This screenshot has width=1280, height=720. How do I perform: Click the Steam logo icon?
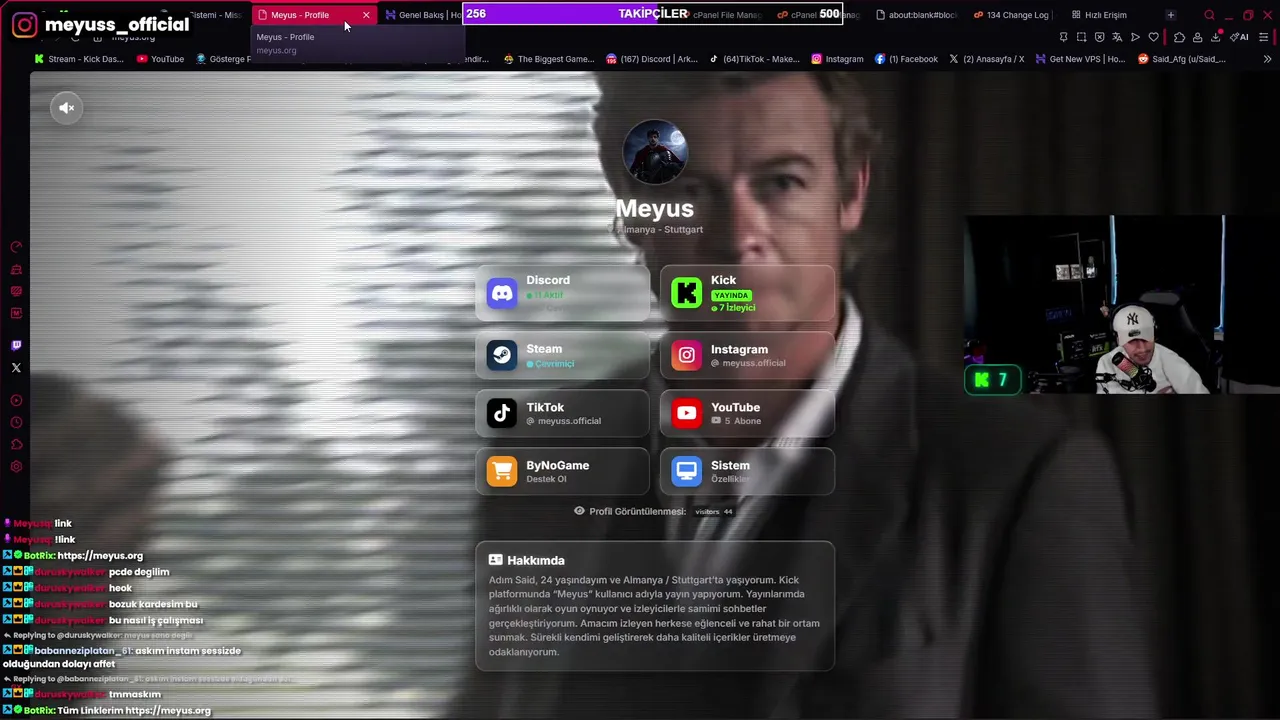coord(502,355)
